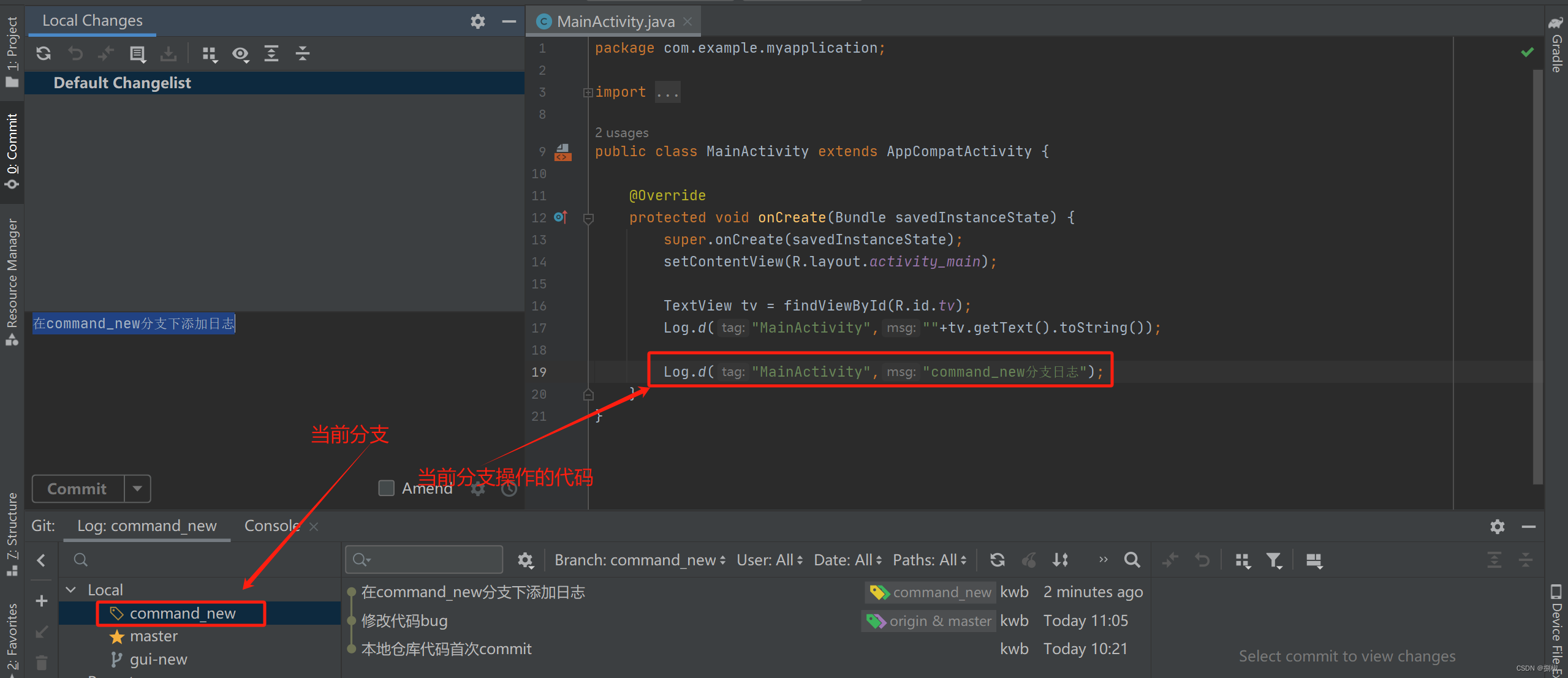
Task: Click the run gutter icon on line 9
Action: click(x=562, y=152)
